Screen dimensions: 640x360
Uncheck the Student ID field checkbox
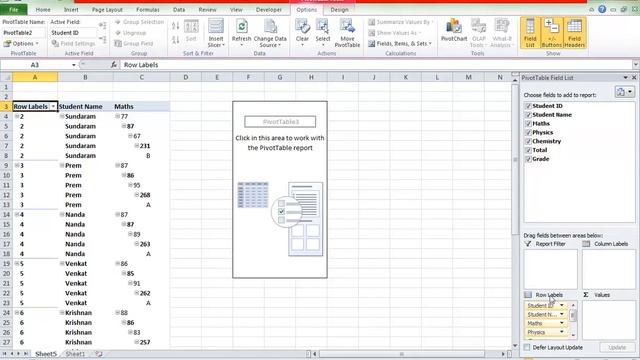(528, 106)
